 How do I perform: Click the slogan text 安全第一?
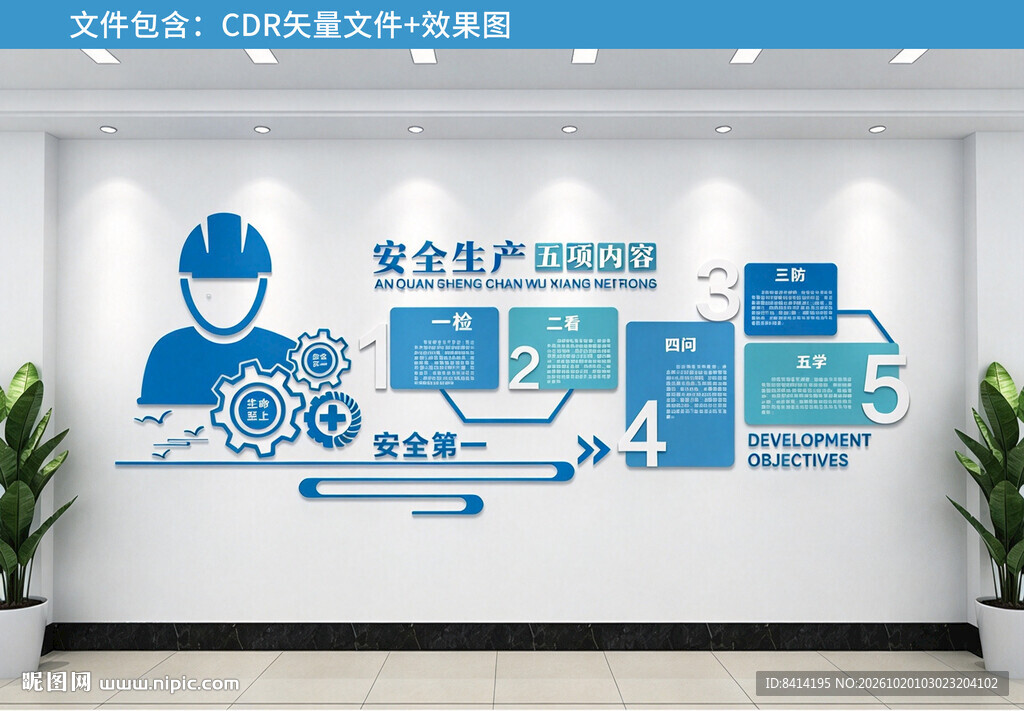coord(430,445)
